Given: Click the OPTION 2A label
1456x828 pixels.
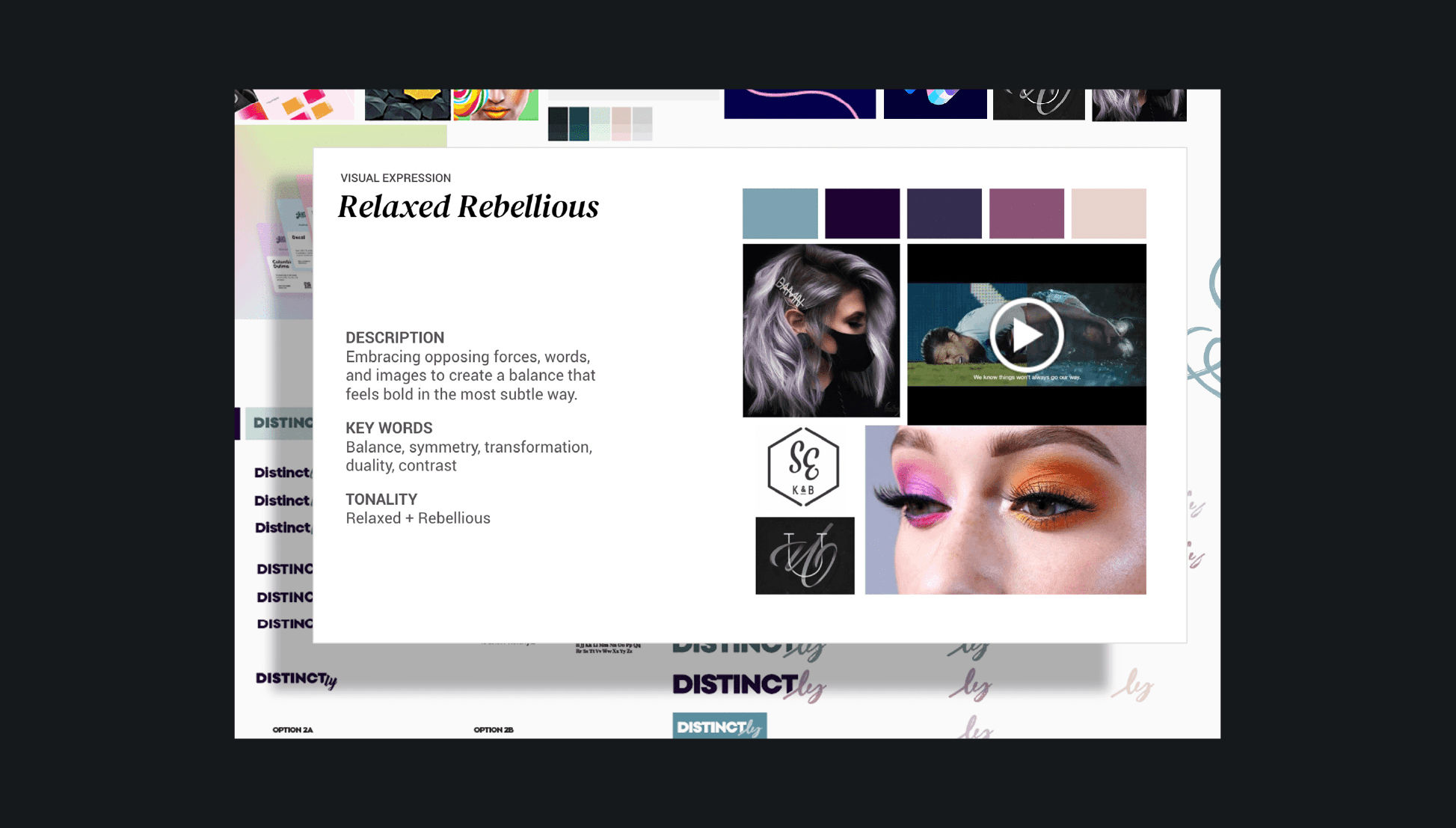Looking at the screenshot, I should [292, 730].
